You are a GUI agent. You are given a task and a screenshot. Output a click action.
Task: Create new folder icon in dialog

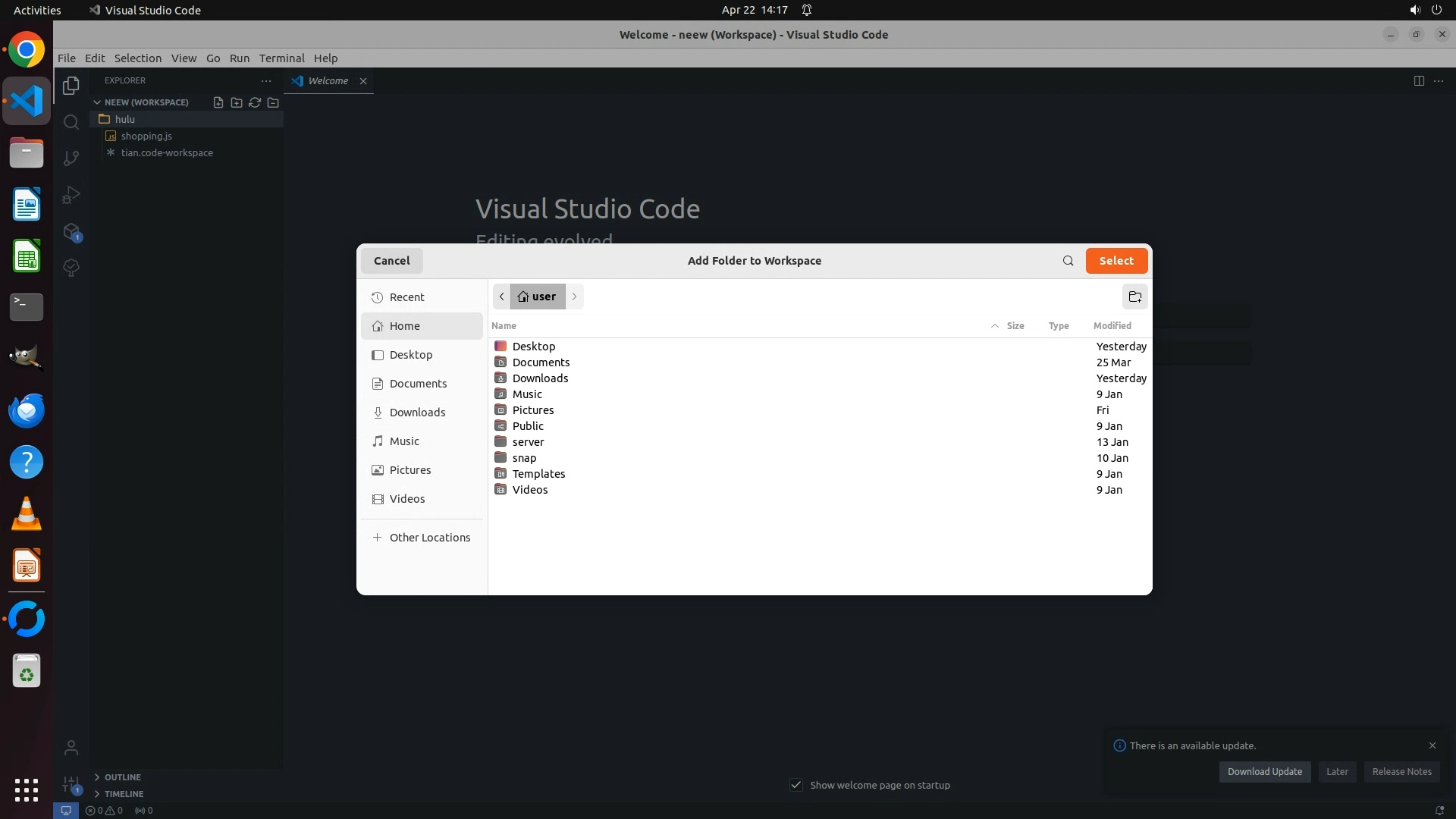[1134, 297]
